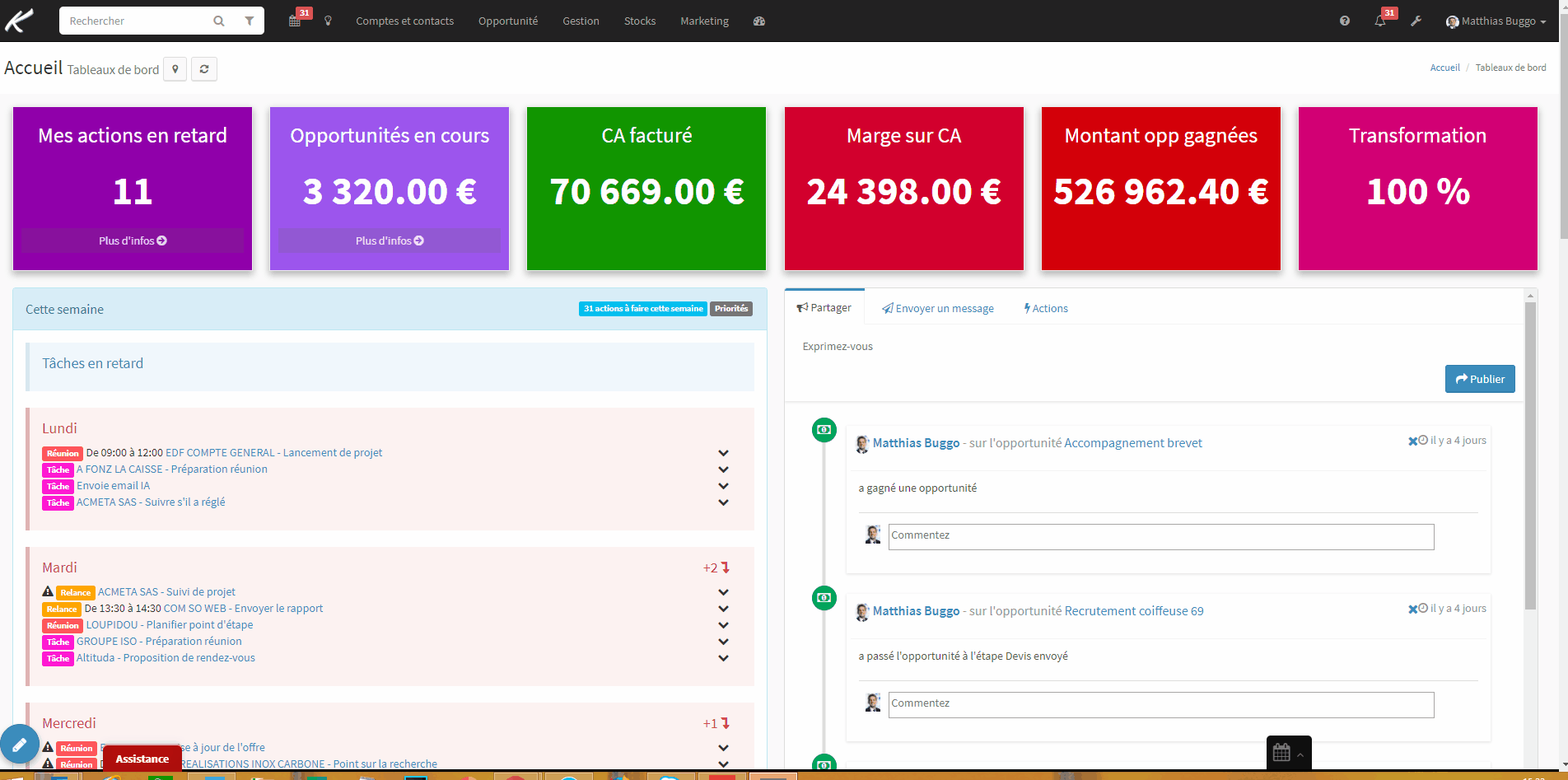Click warning triangle beside ACMETA SAS Suivi de projet
Screen dimensions: 1568x780
coord(48,591)
